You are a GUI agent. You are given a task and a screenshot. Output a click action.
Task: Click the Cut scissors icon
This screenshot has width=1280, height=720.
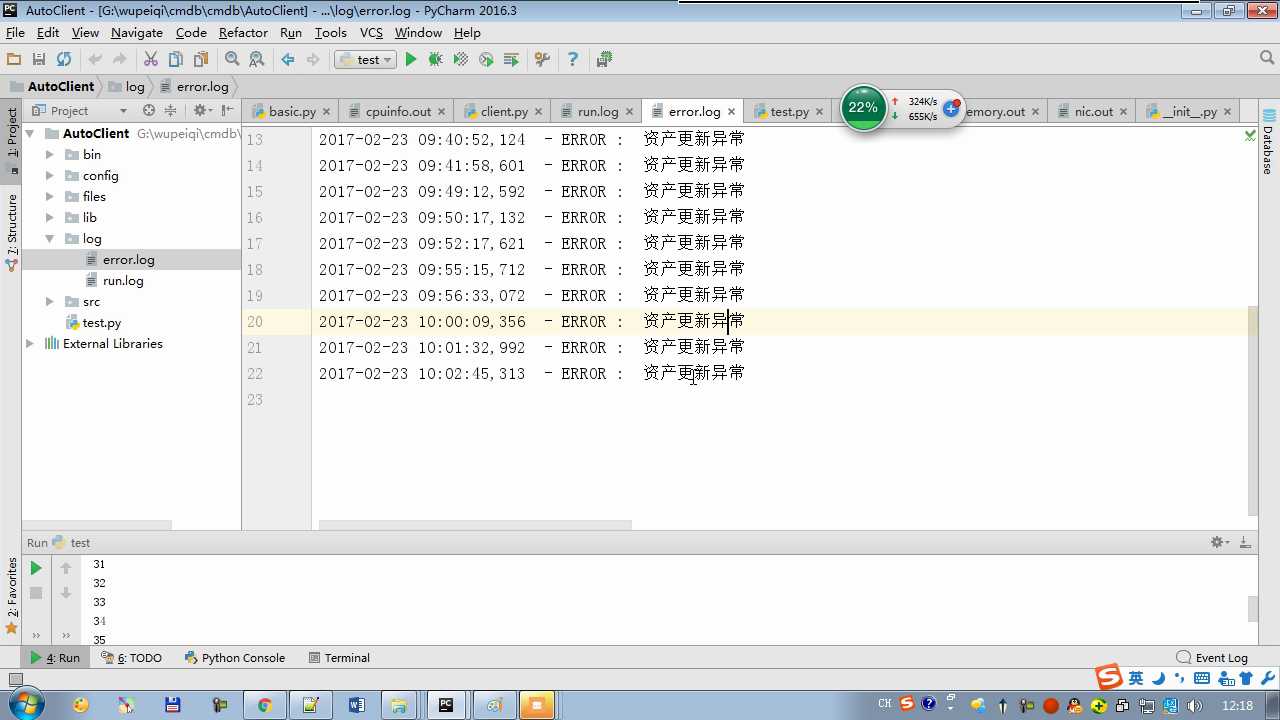[151, 60]
